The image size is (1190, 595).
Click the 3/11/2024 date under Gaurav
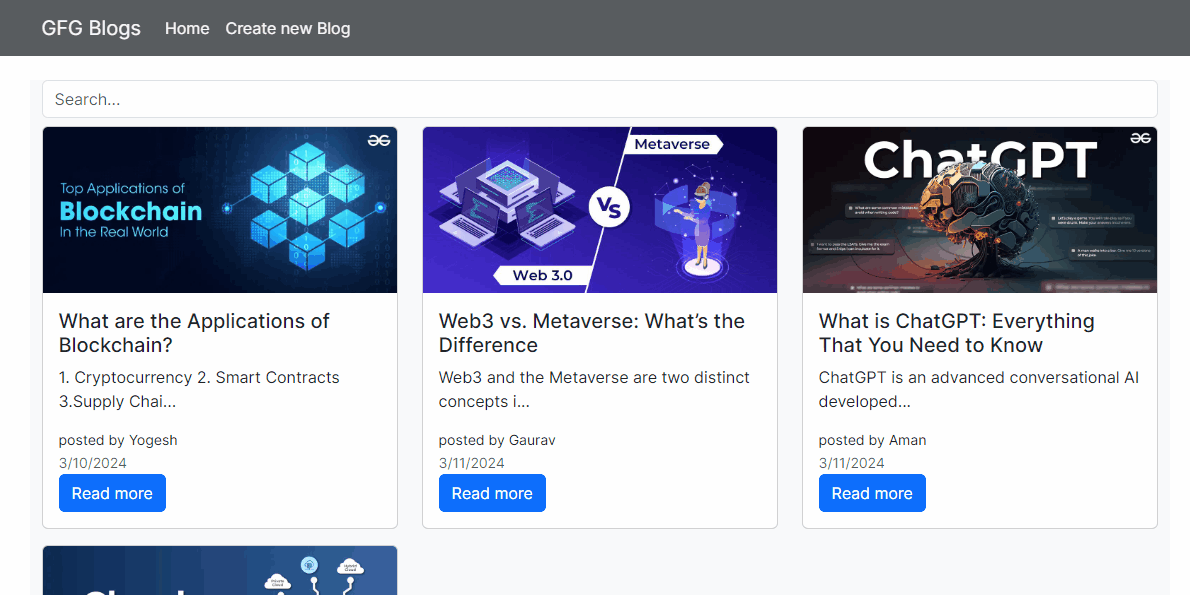click(x=471, y=463)
